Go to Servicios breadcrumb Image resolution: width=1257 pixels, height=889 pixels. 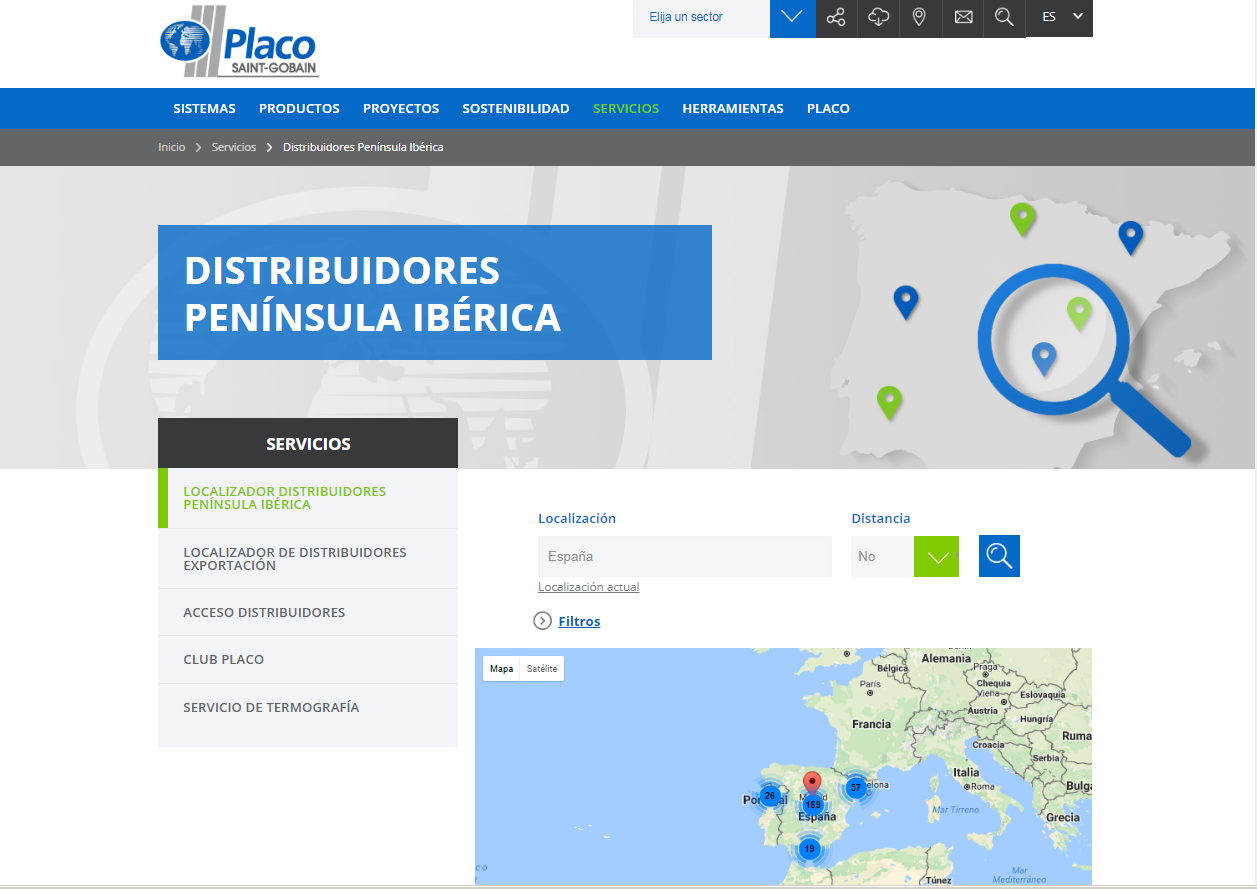point(234,147)
